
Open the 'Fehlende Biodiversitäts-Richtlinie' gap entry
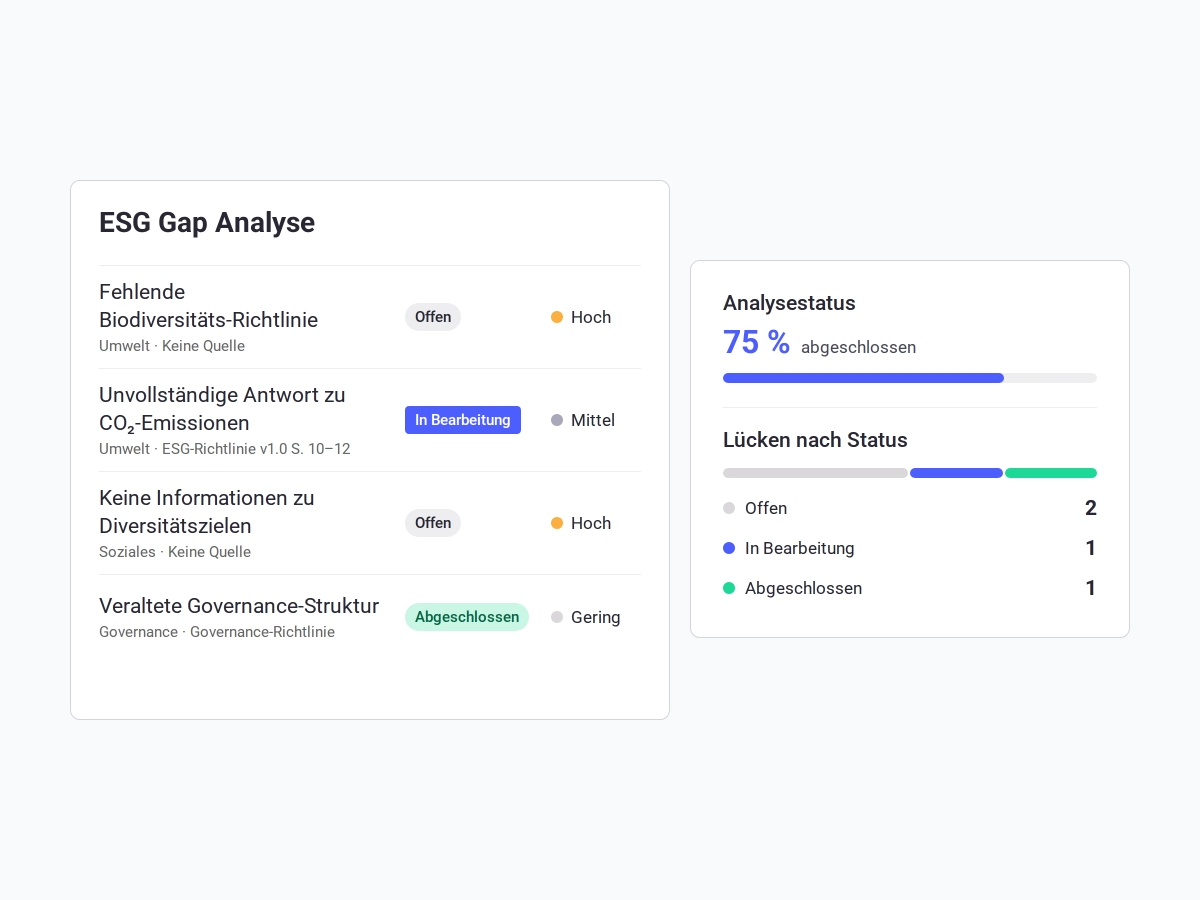pyautogui.click(x=370, y=317)
